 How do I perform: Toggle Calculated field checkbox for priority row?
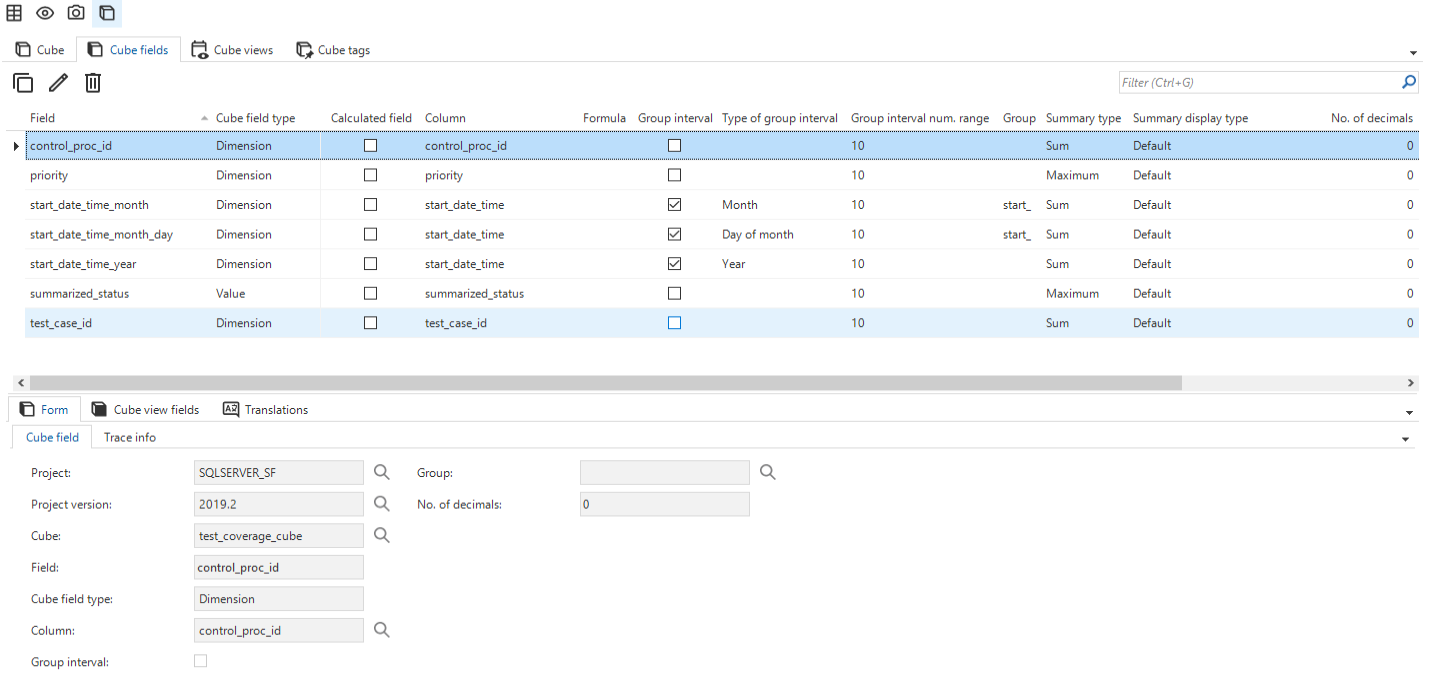pos(370,175)
